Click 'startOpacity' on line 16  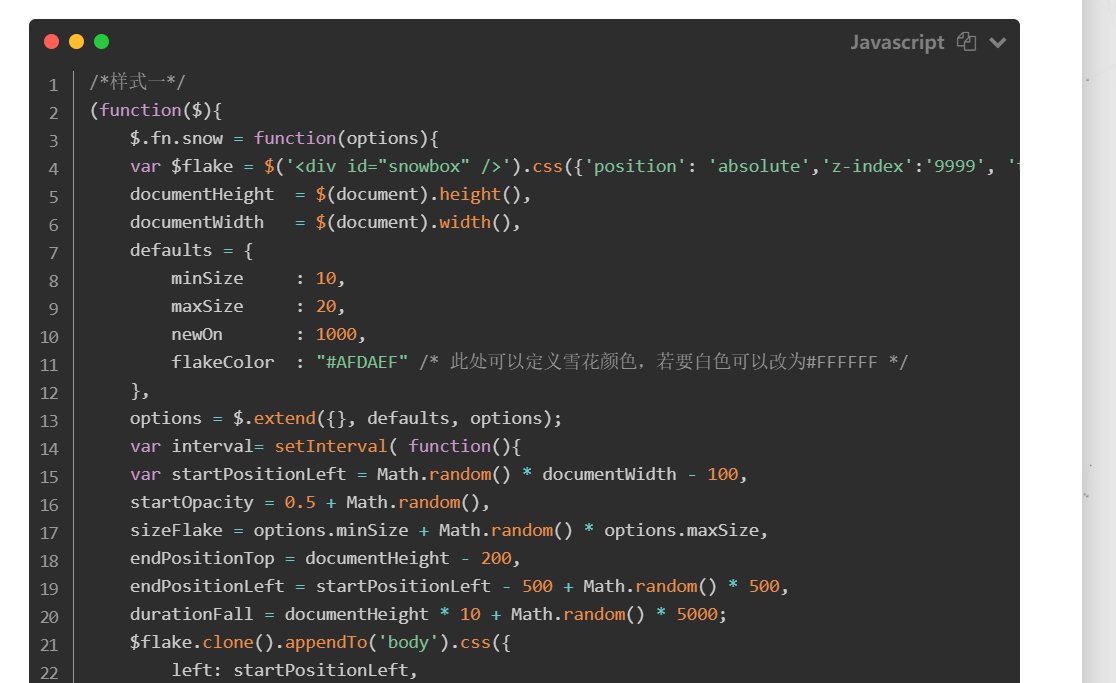click(x=191, y=502)
